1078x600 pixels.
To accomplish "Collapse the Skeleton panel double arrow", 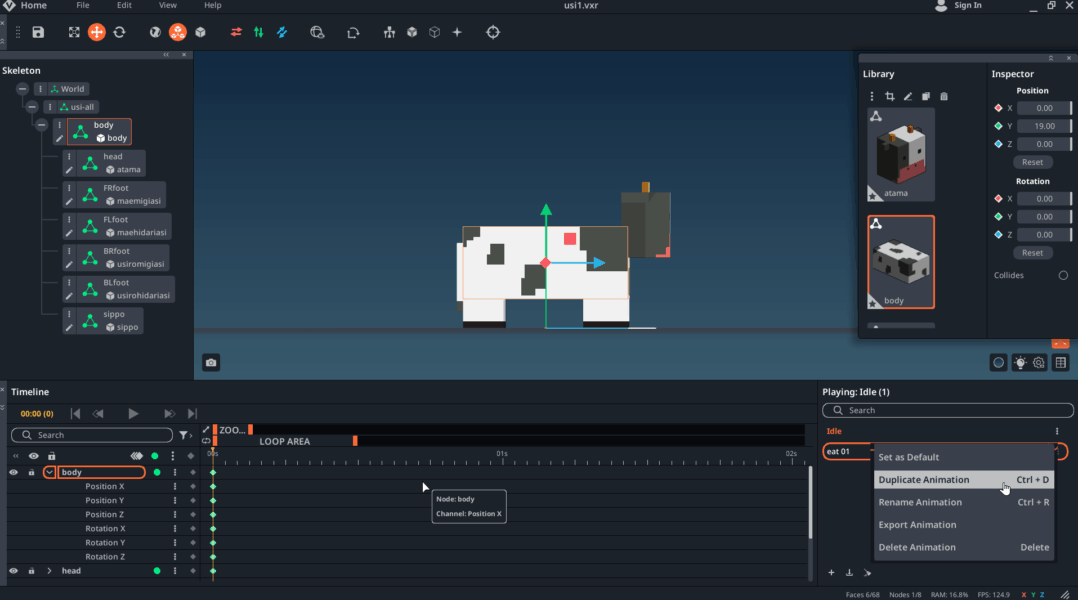I will pos(166,55).
